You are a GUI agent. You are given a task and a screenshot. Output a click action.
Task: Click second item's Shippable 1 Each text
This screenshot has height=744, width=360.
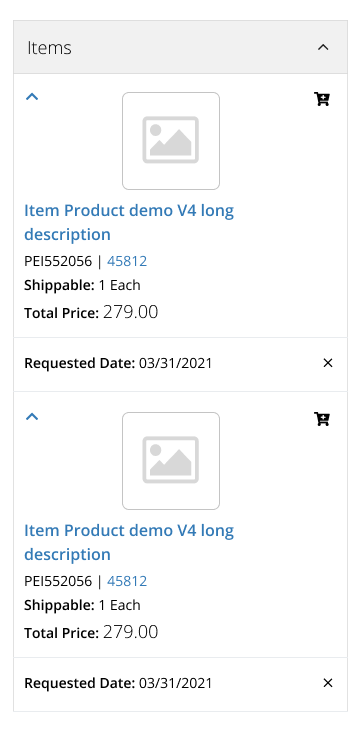(83, 605)
